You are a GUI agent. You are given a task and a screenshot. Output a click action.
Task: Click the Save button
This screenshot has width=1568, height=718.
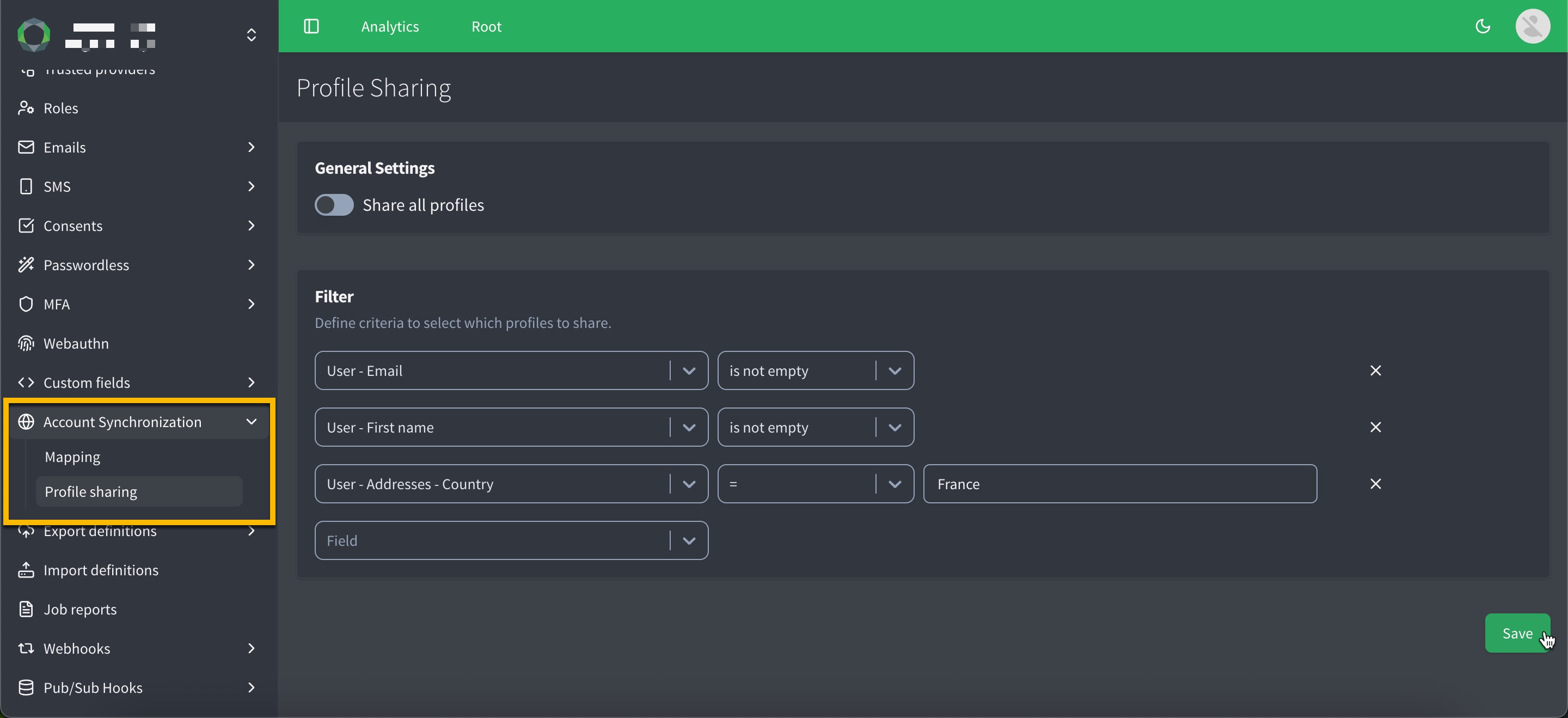coord(1516,632)
